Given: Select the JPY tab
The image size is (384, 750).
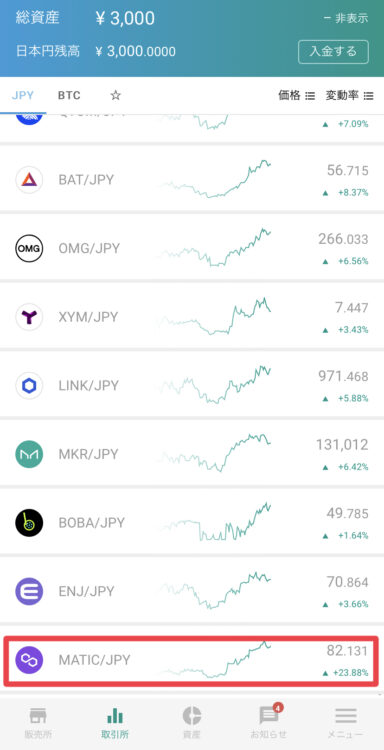Looking at the screenshot, I should pos(23,95).
